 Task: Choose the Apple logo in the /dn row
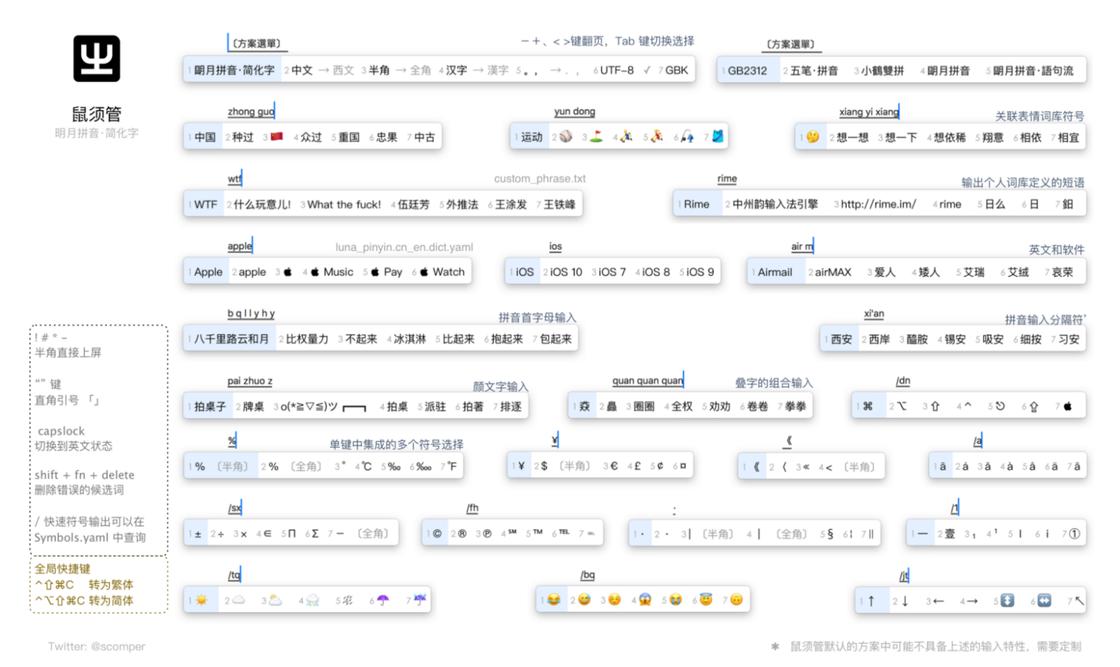pos(1068,406)
